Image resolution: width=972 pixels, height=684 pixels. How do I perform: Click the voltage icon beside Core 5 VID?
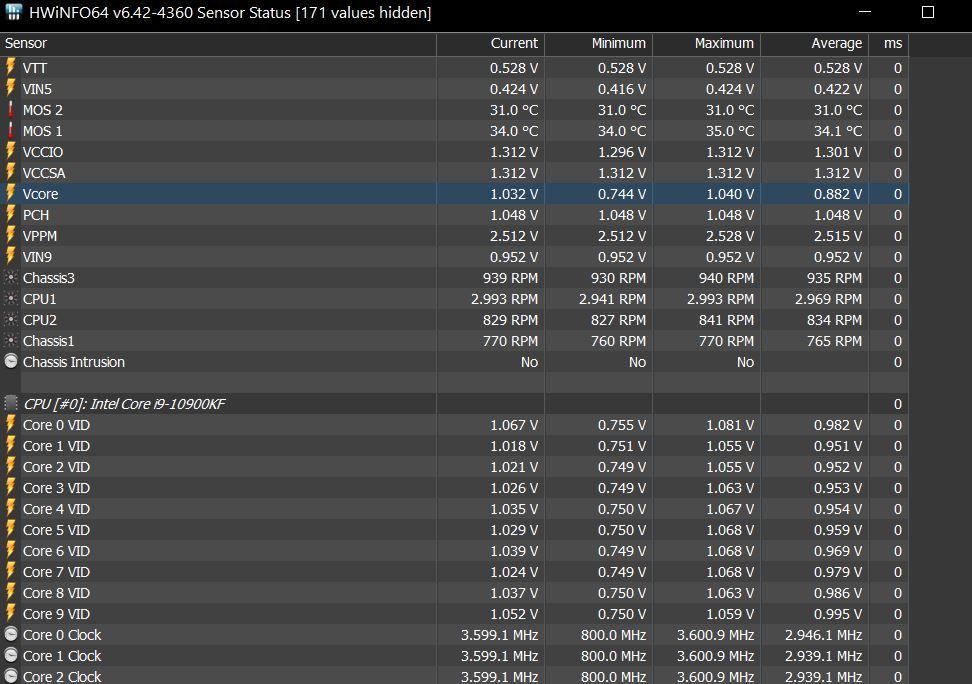click(x=11, y=530)
